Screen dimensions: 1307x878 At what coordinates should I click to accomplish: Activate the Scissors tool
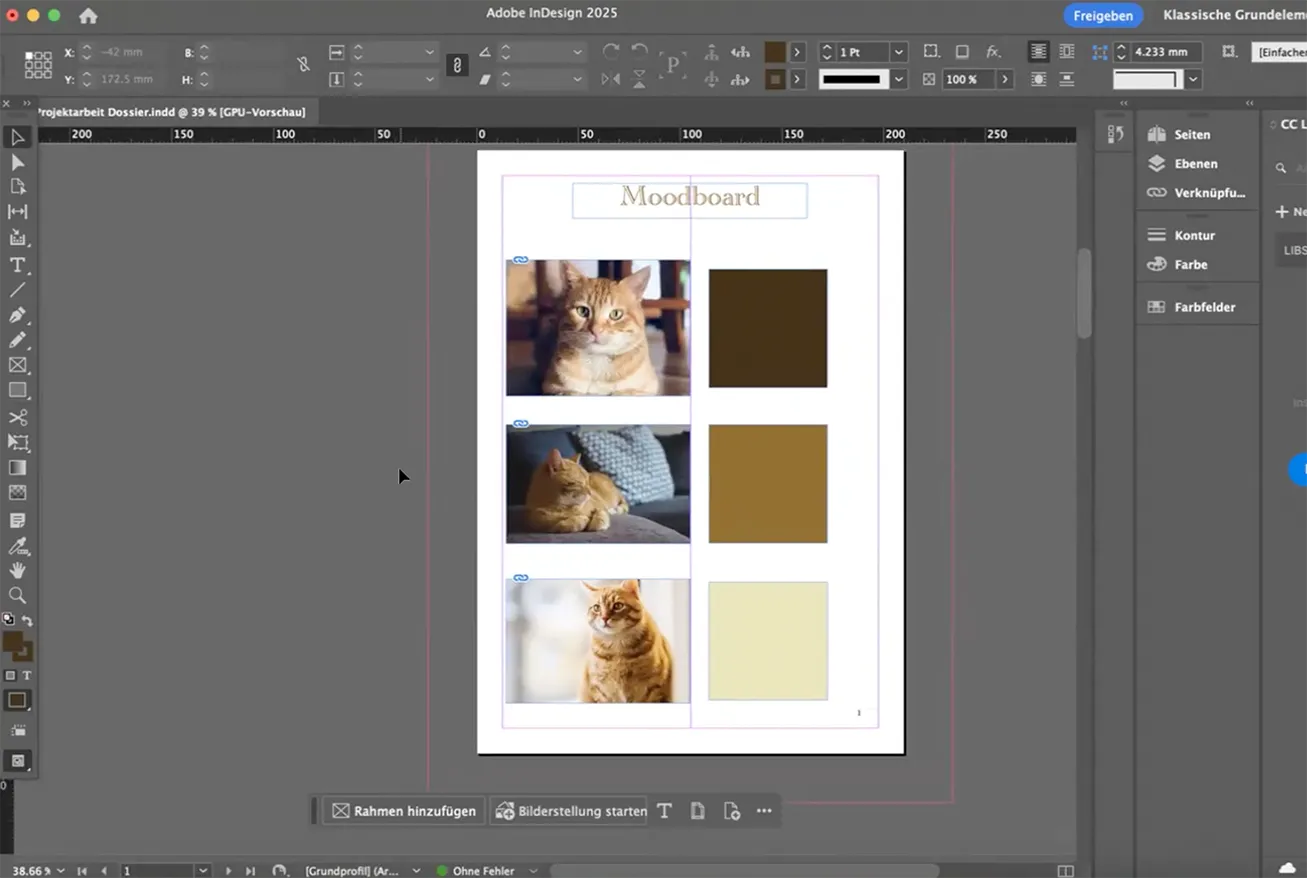(x=17, y=417)
